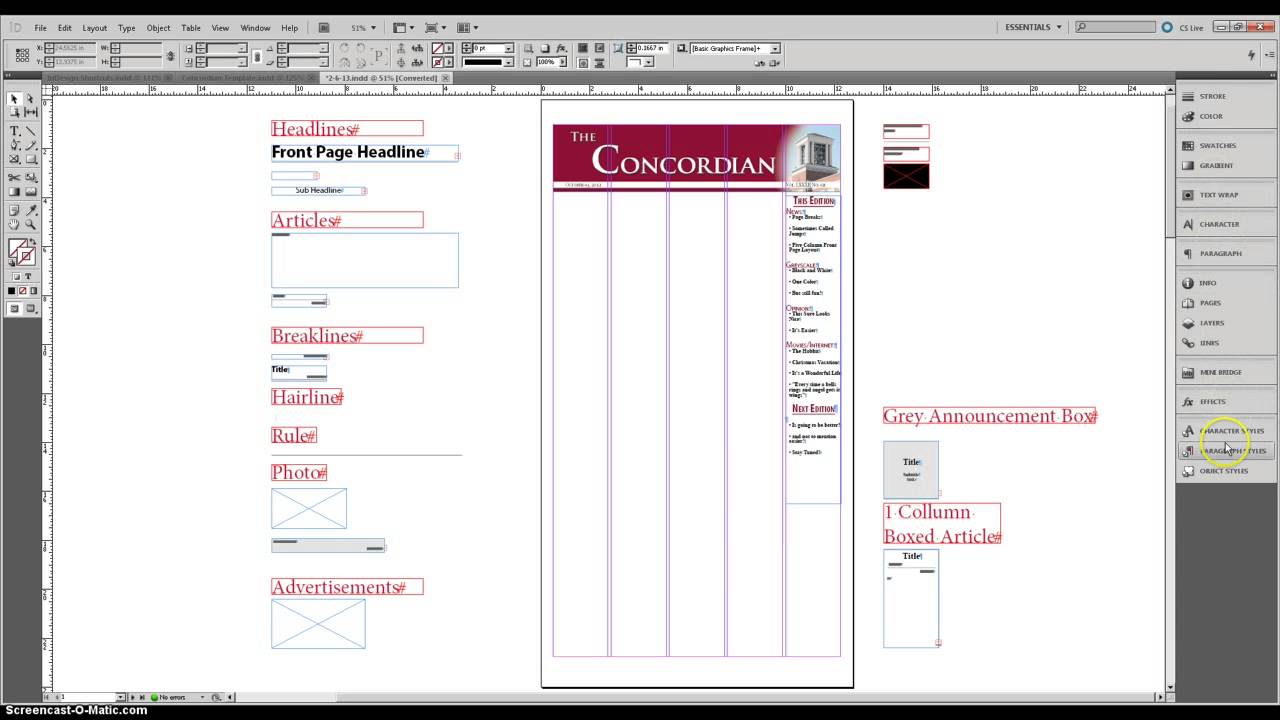Select the Gradient Feather tool

[x=30, y=191]
